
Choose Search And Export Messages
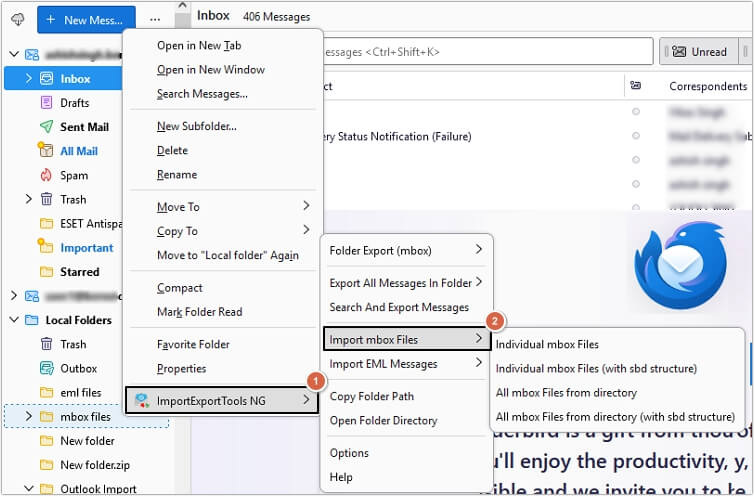[406, 307]
